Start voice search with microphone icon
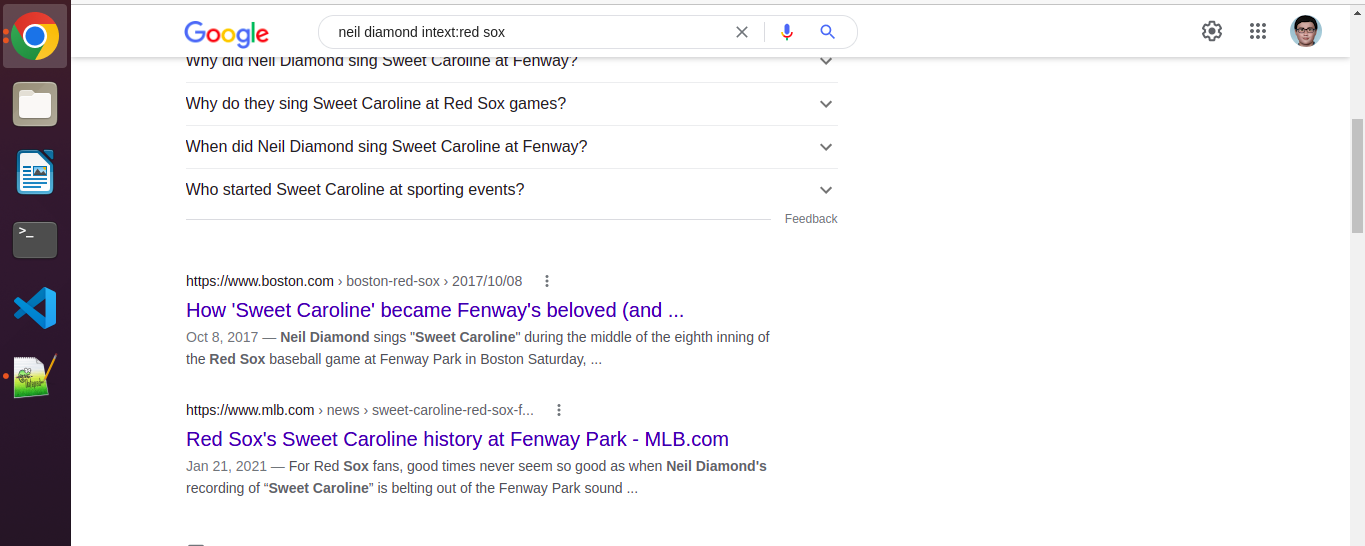 click(787, 32)
